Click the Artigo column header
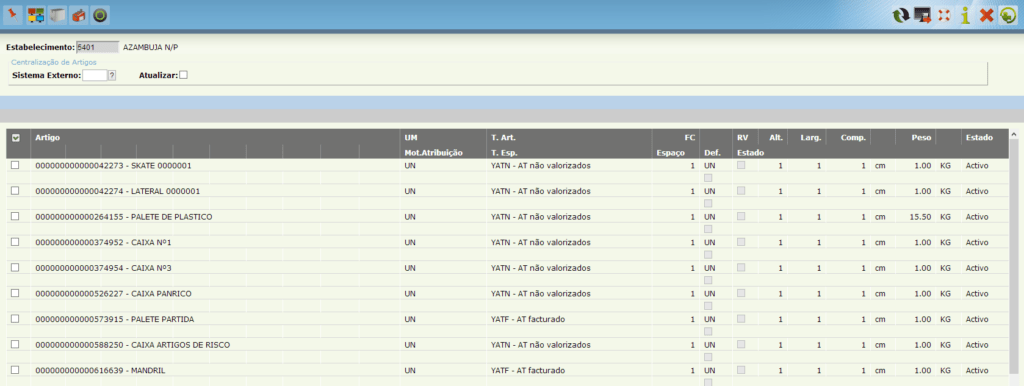Image resolution: width=1024 pixels, height=386 pixels. 47,138
